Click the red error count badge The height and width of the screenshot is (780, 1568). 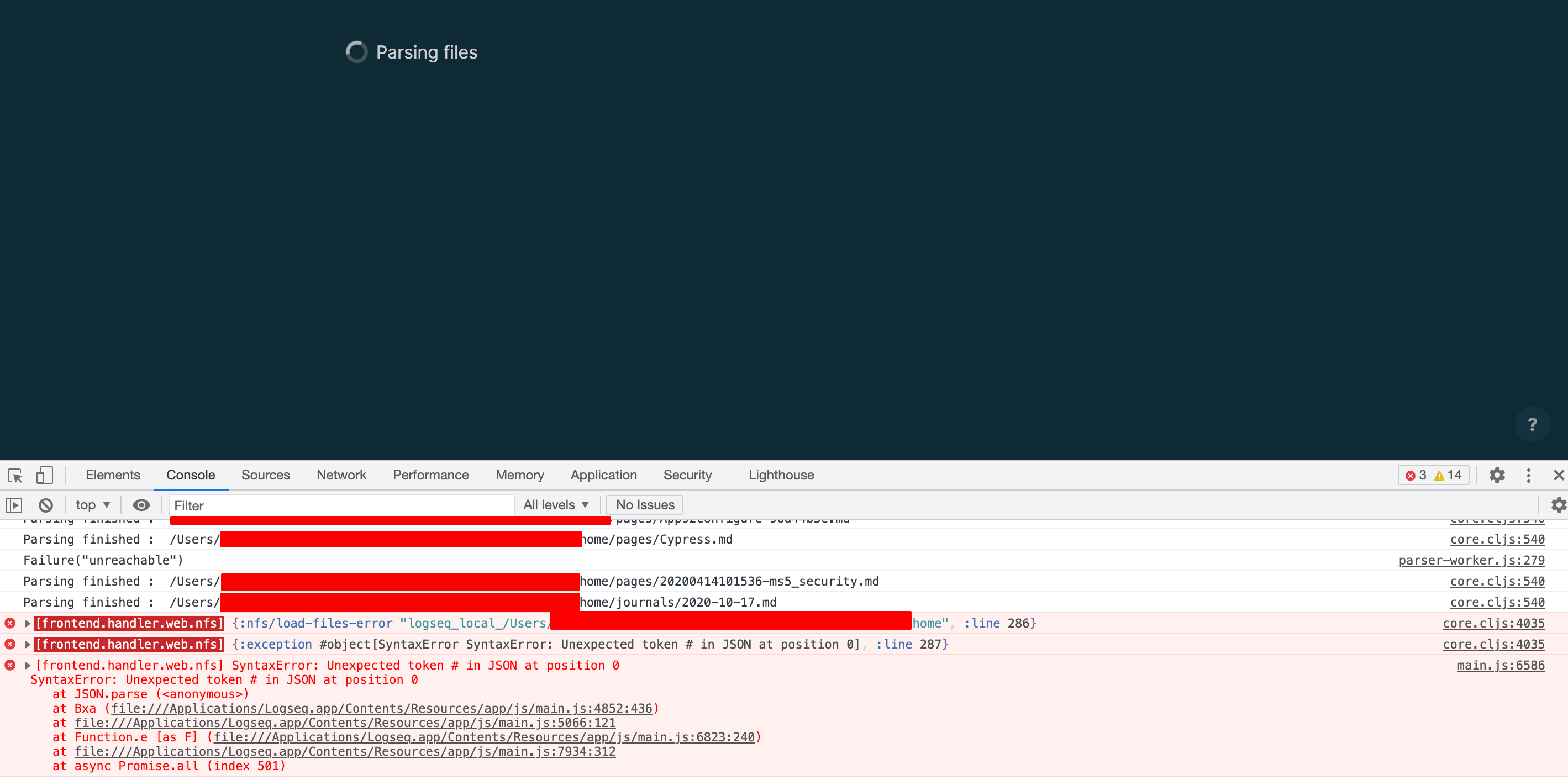[x=1417, y=475]
